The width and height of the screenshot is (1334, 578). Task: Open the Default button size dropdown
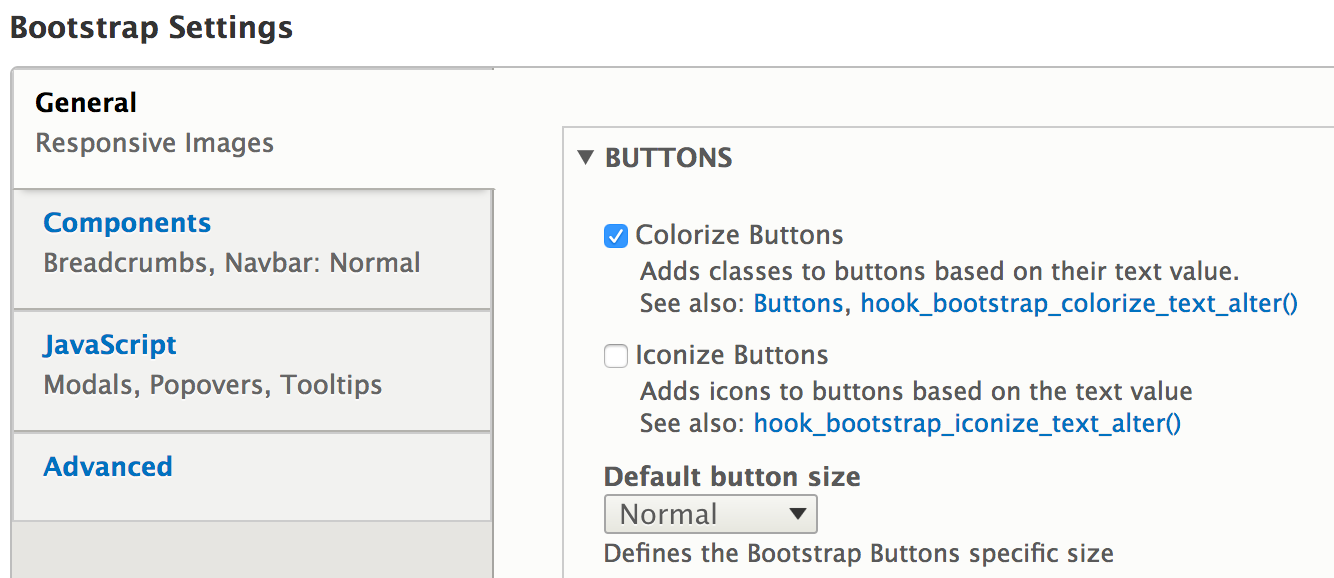(710, 514)
